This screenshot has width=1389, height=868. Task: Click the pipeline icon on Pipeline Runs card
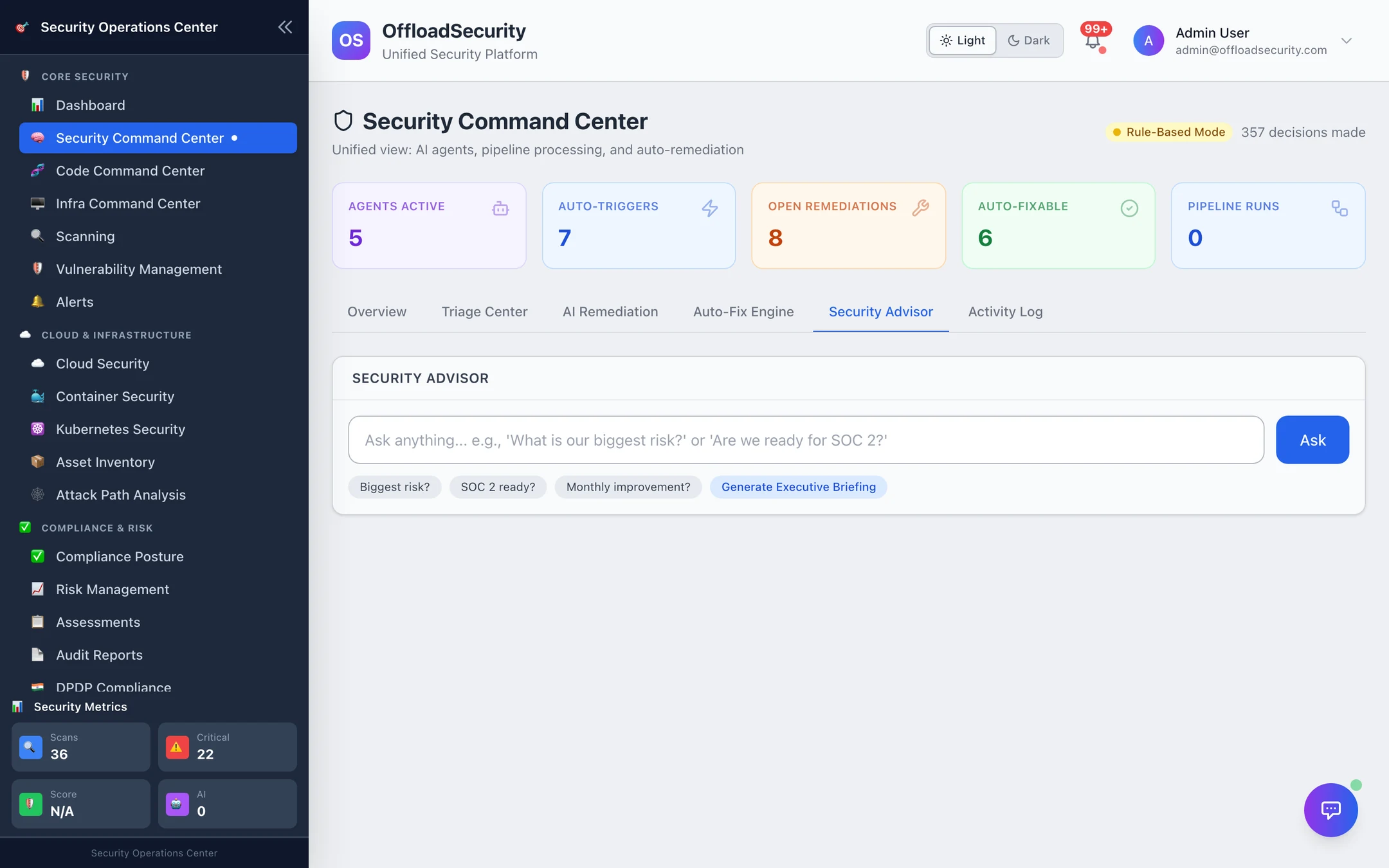click(1339, 208)
